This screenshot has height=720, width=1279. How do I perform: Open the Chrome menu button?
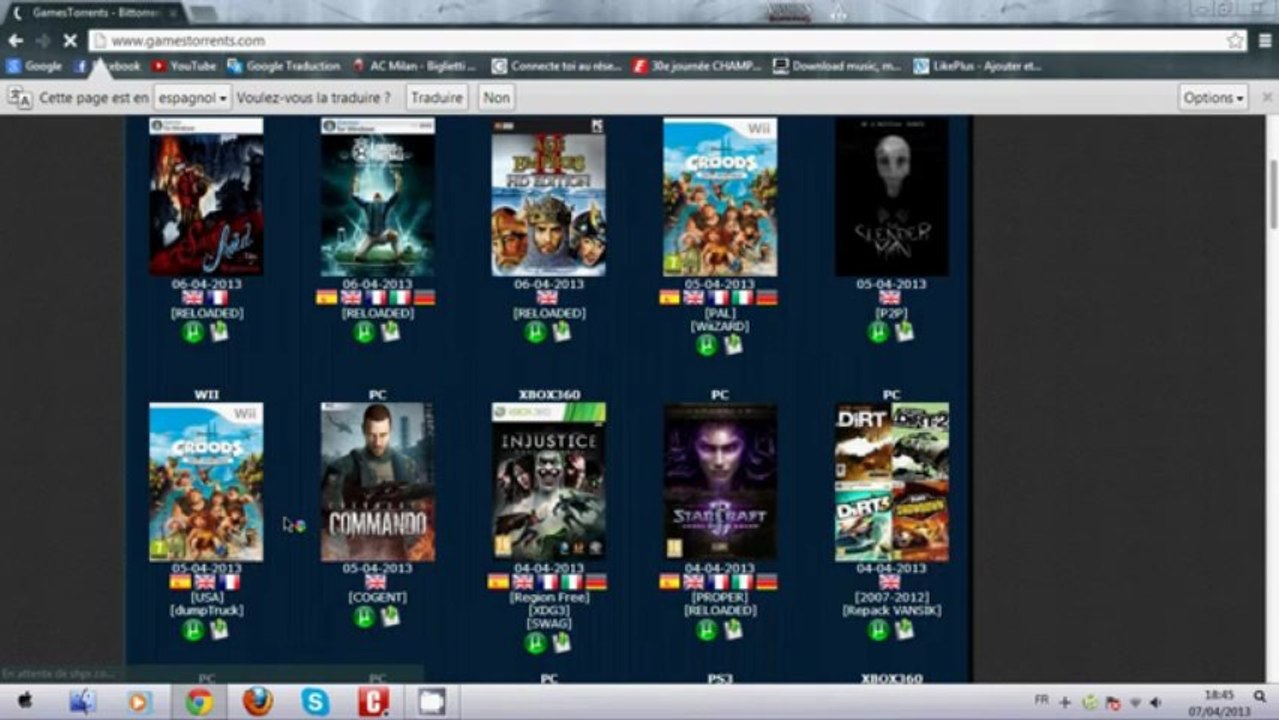1263,41
